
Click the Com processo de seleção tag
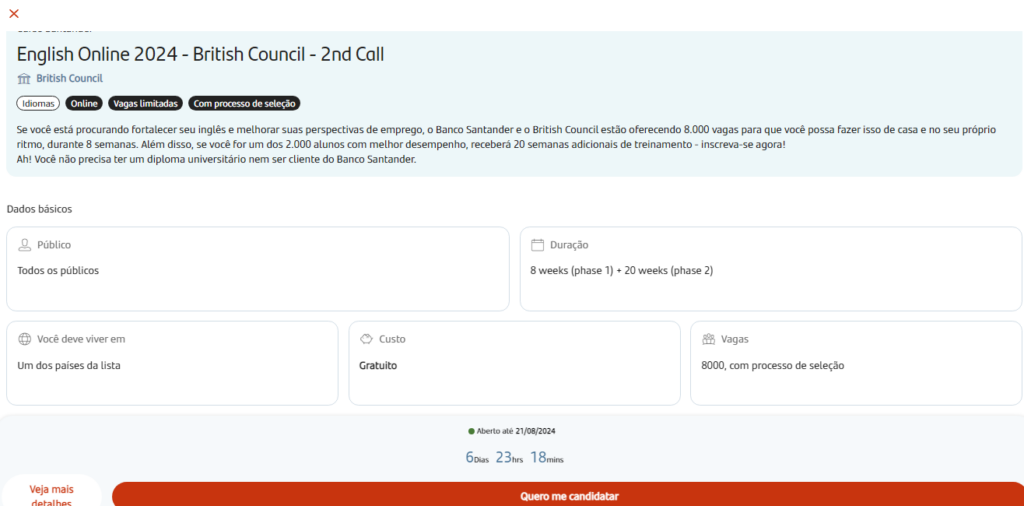click(244, 103)
